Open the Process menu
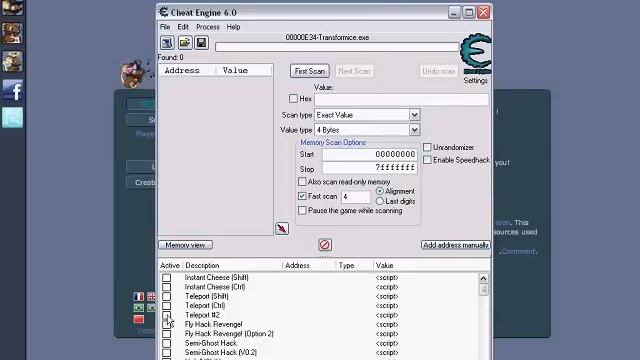This screenshot has width=640, height=360. coord(208,27)
